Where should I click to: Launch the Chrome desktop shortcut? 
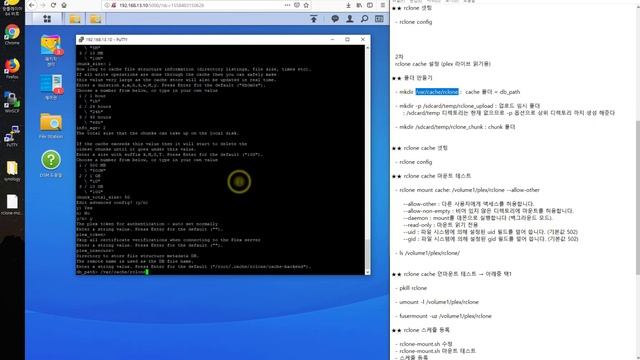[x=12, y=34]
